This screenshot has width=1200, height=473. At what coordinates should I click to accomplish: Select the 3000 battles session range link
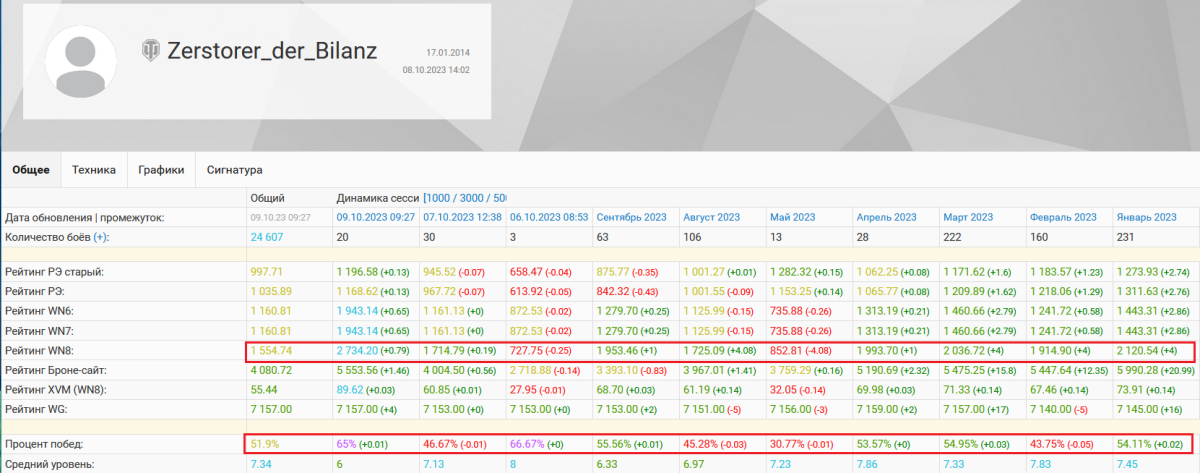[x=477, y=198]
